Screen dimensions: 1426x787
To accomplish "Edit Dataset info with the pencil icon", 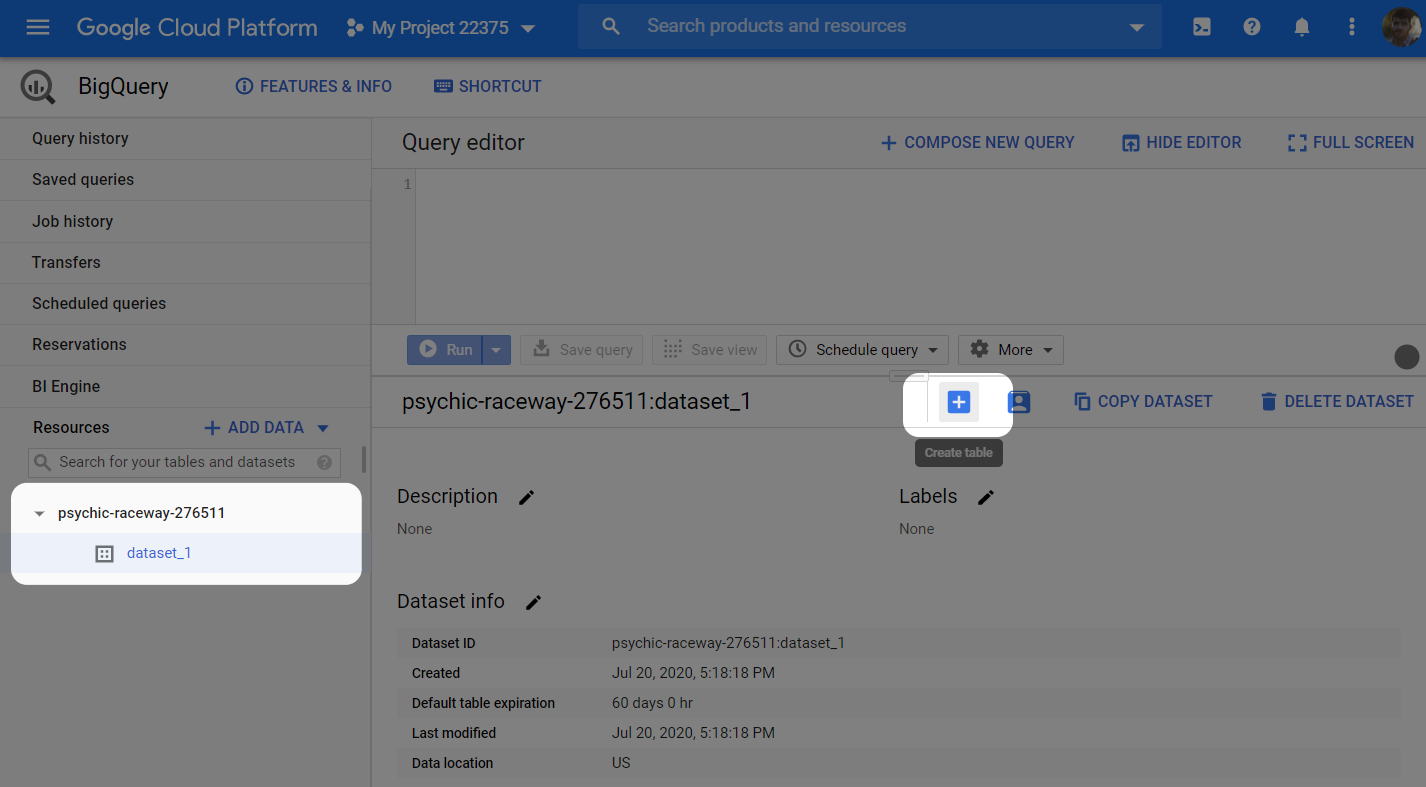I will [534, 602].
